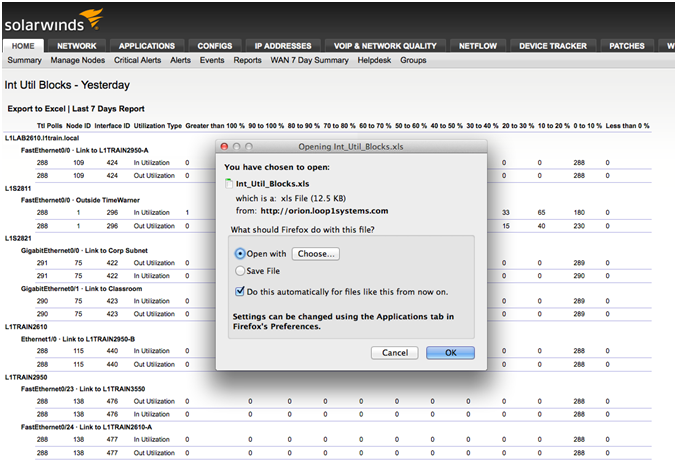Click the Last 7 Days Report link

click(109, 109)
